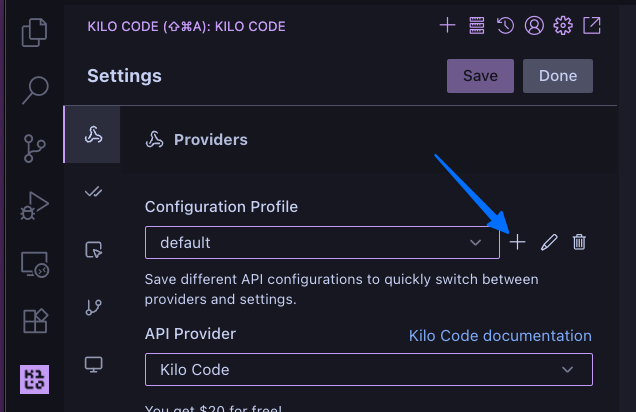
Task: Expand the API Provider Kilo Code dropdown
Action: (369, 369)
